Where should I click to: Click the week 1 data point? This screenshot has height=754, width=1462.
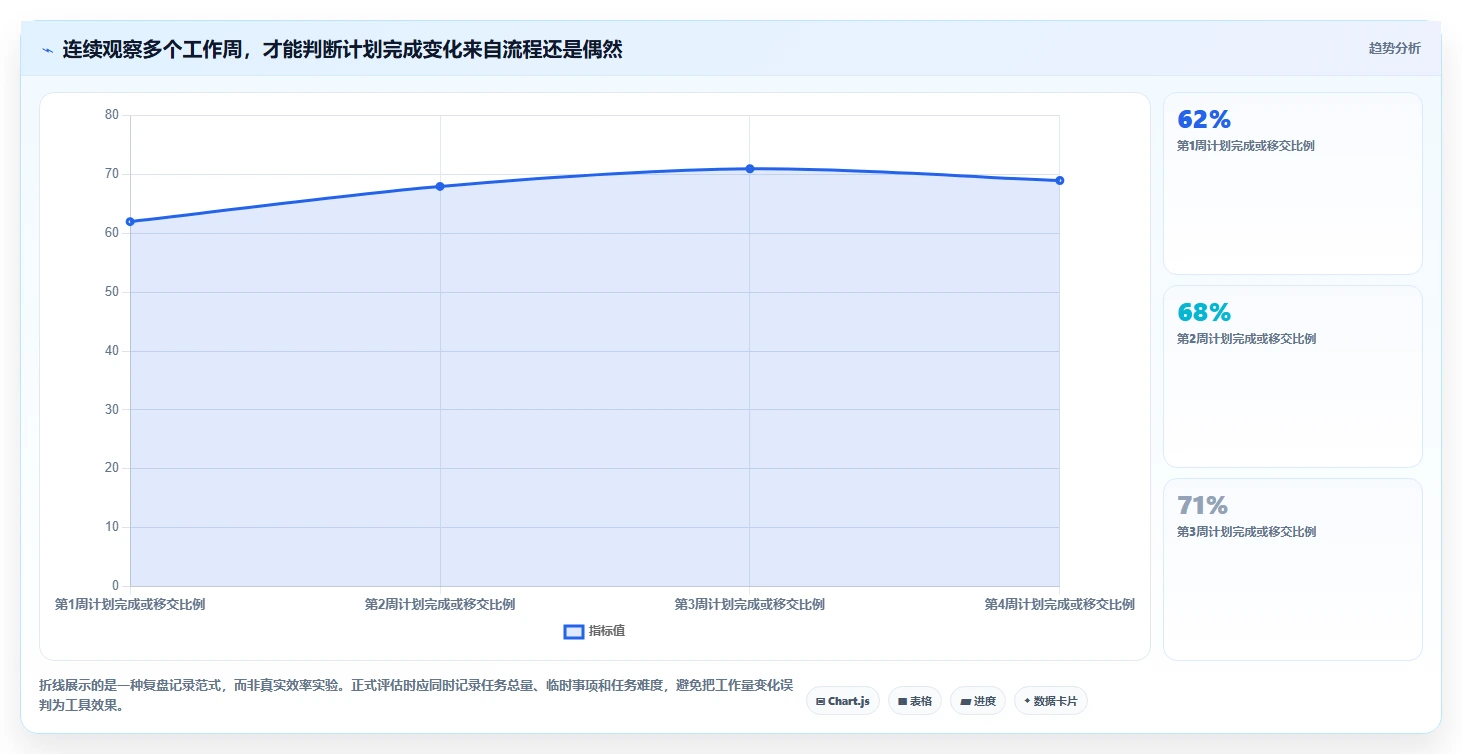pos(130,222)
